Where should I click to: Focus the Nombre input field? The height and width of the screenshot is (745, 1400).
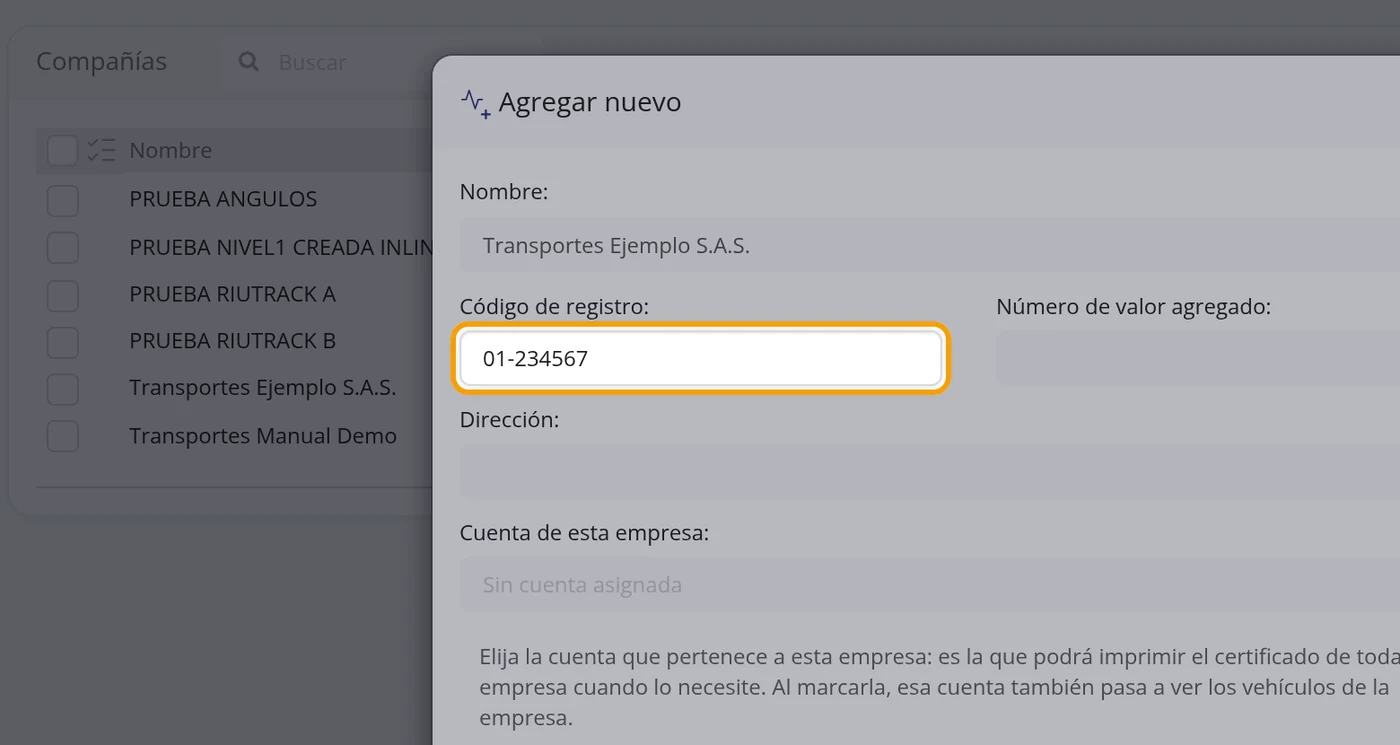click(x=930, y=245)
